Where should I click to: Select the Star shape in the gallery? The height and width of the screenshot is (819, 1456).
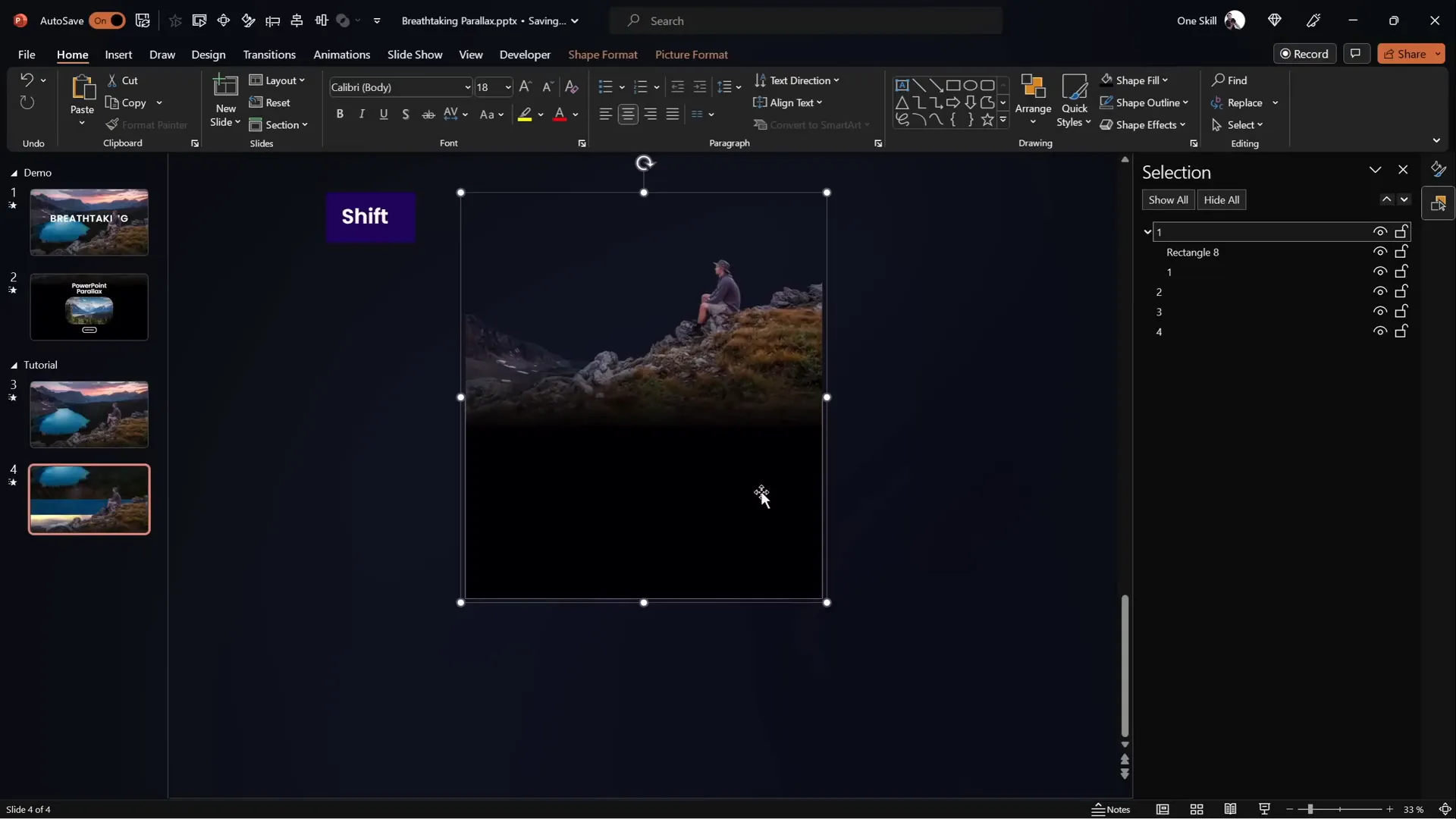coord(987,119)
